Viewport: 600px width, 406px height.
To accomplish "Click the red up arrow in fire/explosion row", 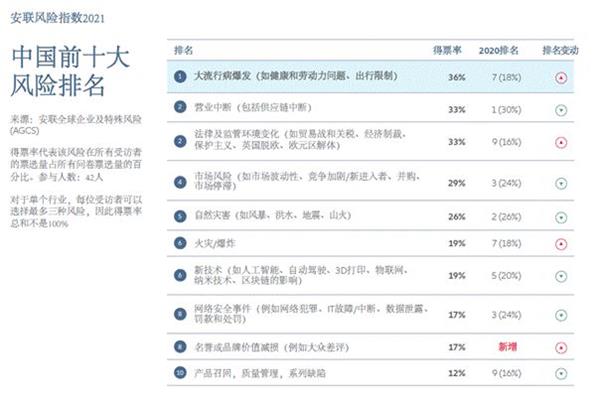I will (x=561, y=244).
